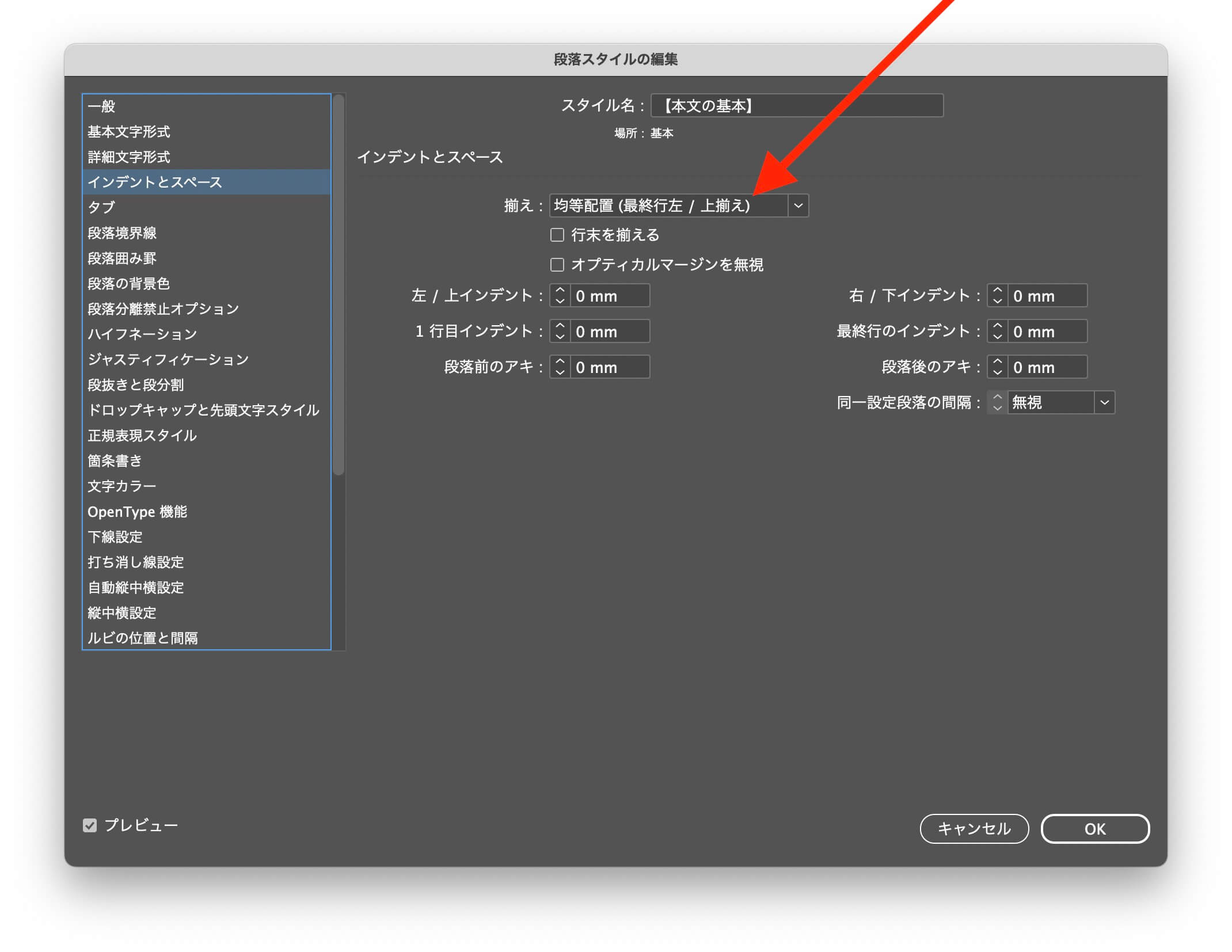This screenshot has width=1232, height=952.
Task: Select 基本文字形式 in the sidebar list
Action: coord(129,132)
